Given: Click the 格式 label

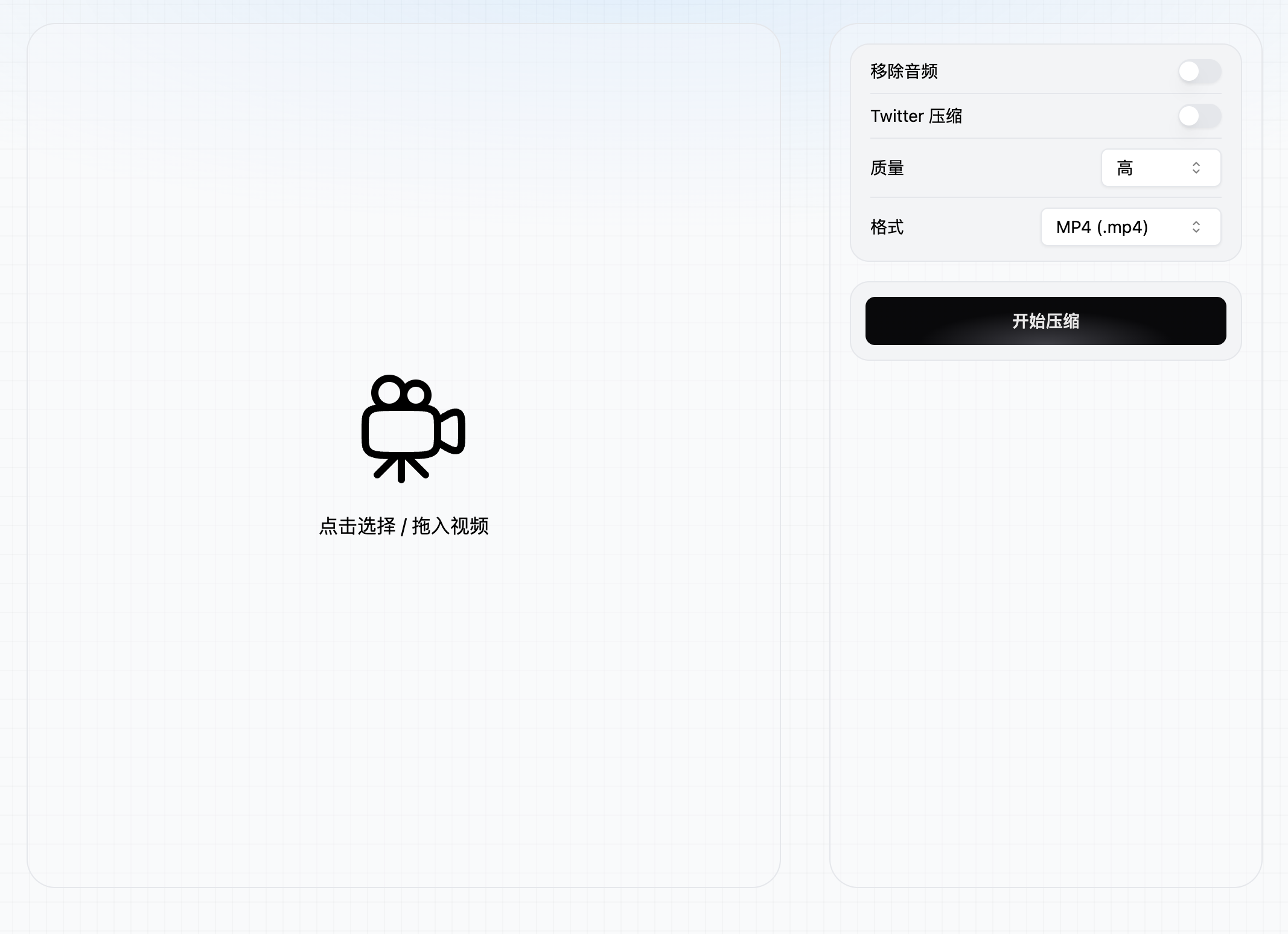Looking at the screenshot, I should point(887,227).
